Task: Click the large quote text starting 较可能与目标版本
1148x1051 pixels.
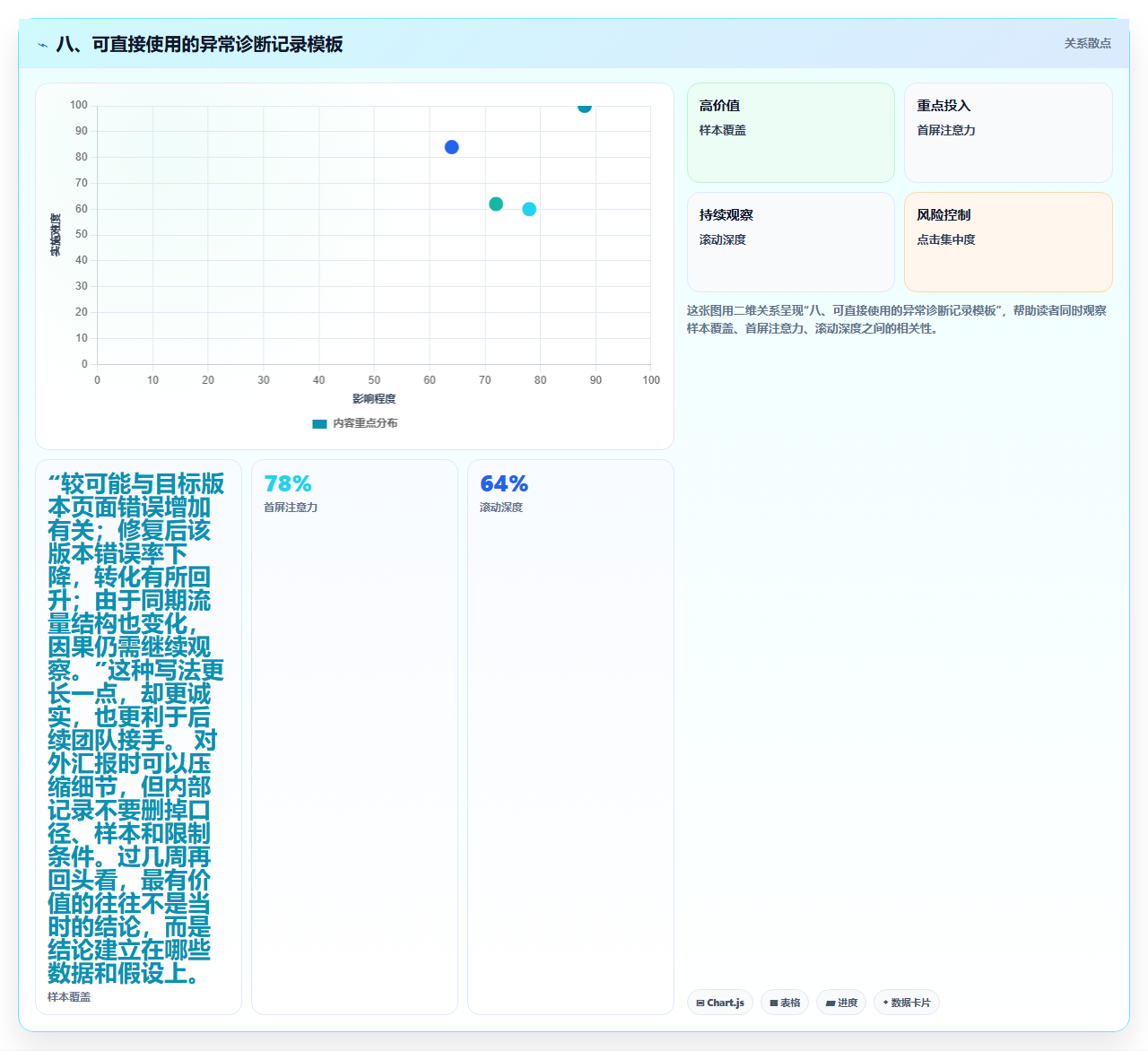Action: (x=136, y=729)
